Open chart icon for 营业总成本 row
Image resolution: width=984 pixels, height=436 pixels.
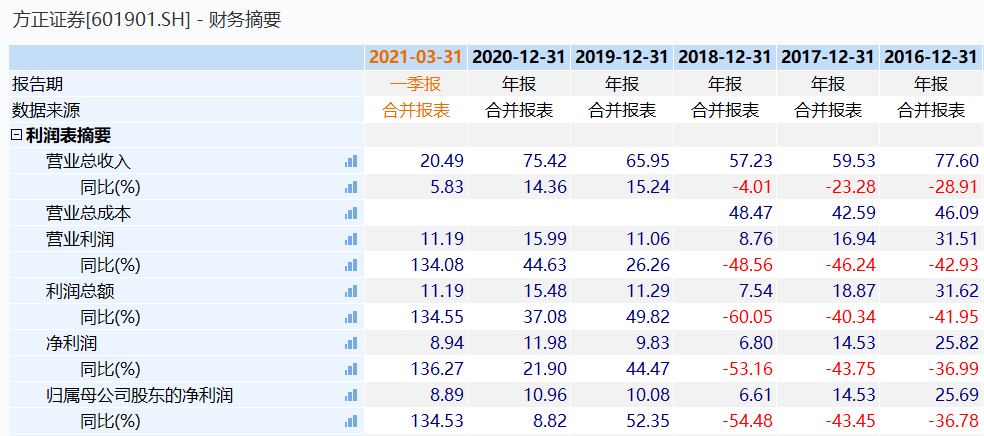[x=351, y=213]
